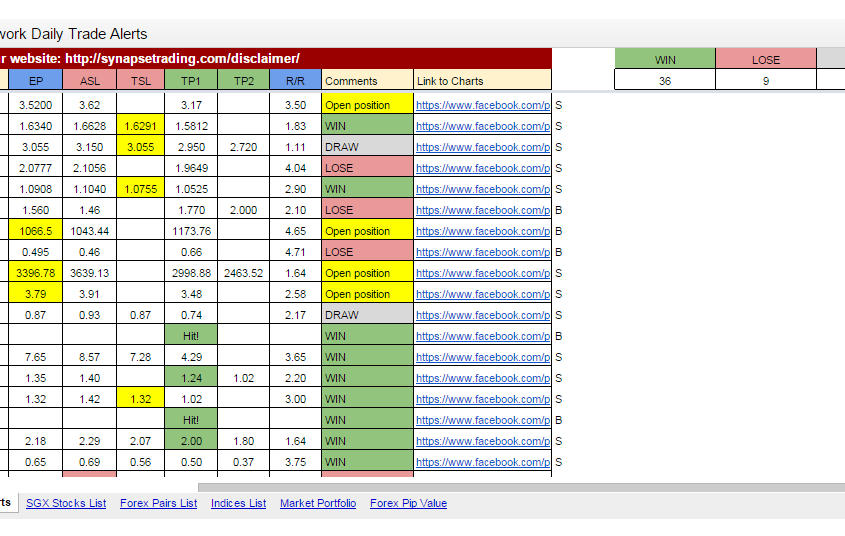Select the Comments column header cell

[x=367, y=81]
